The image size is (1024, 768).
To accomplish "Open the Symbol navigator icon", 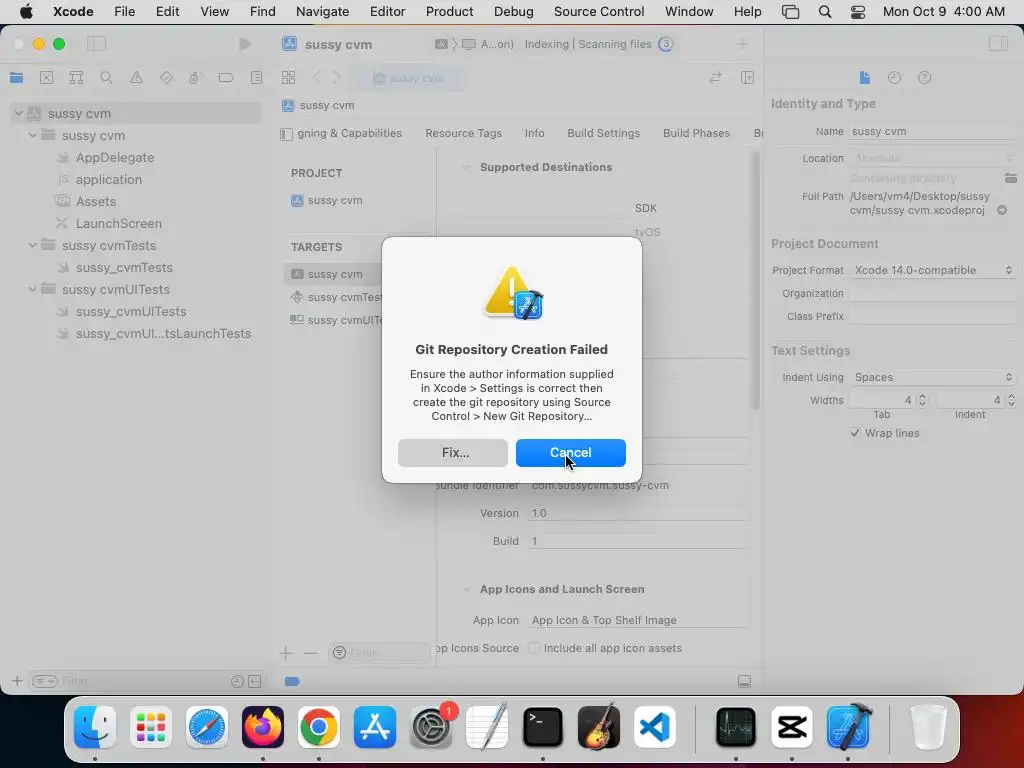I will point(76,78).
